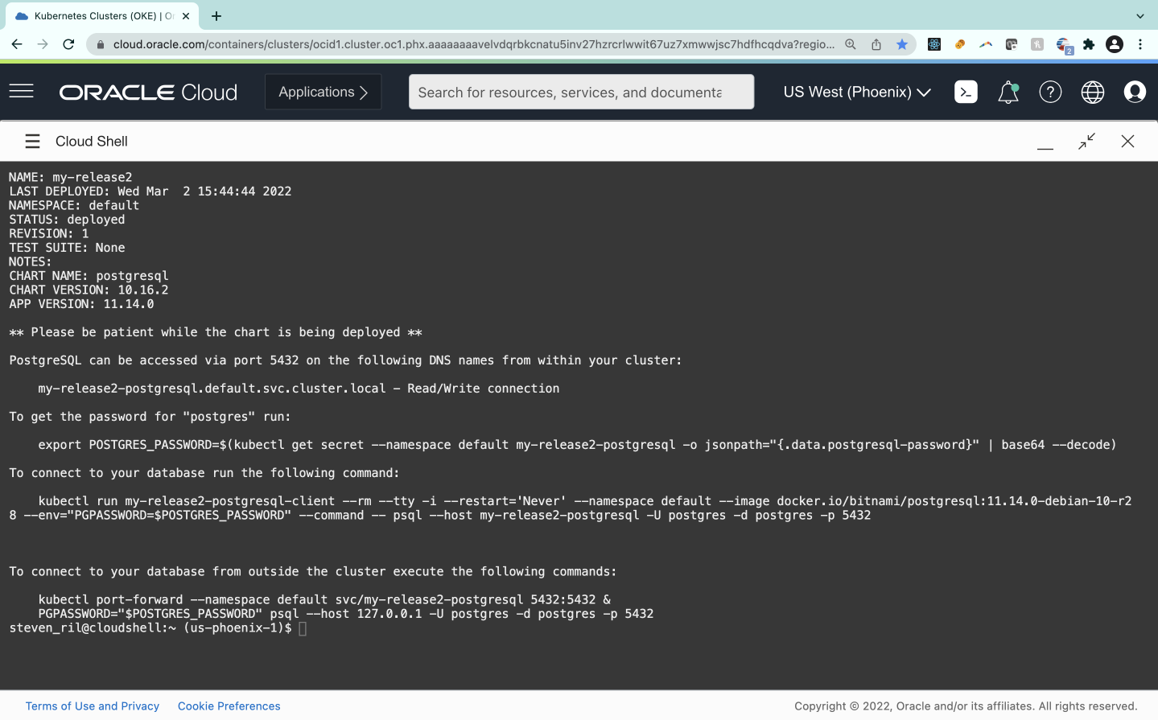This screenshot has width=1158, height=720.
Task: Bookmark the page with the star icon
Action: click(899, 44)
